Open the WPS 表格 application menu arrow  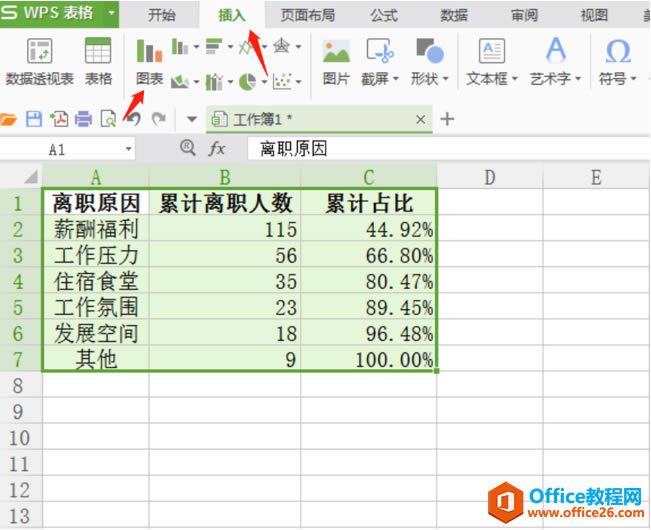pos(111,13)
